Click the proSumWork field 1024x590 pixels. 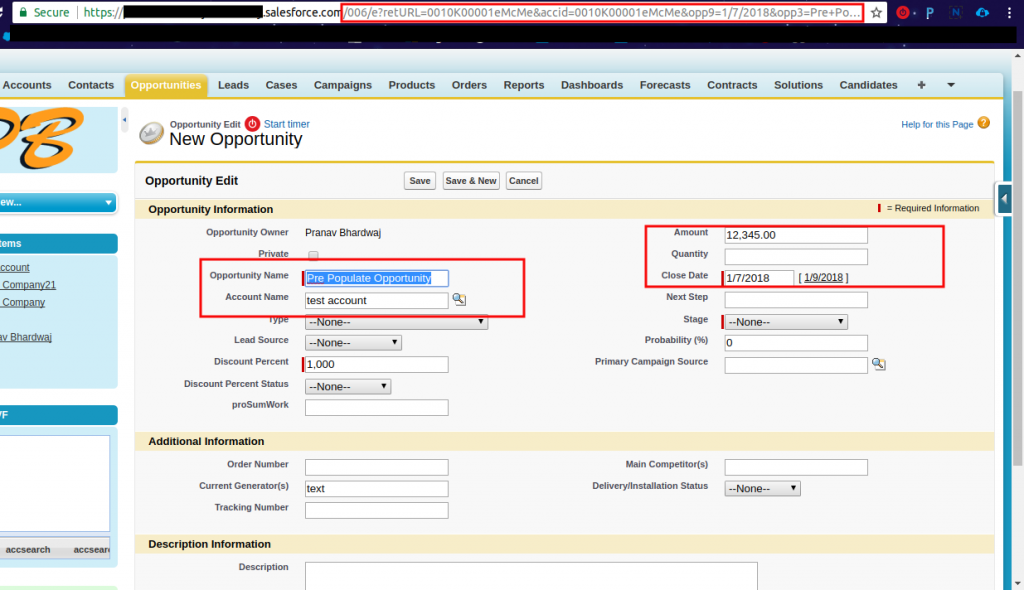(x=377, y=408)
